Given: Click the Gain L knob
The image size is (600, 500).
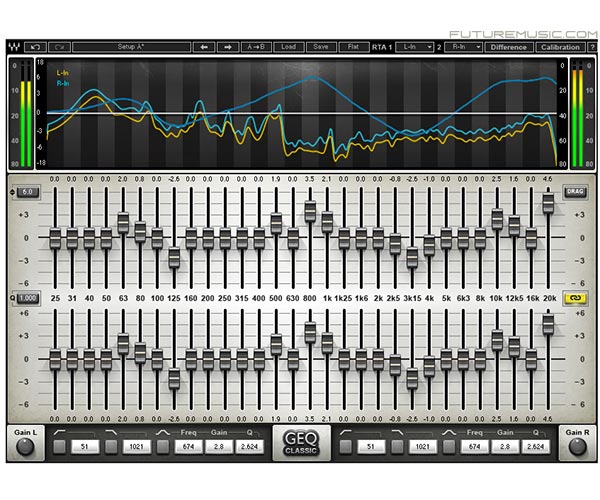Looking at the screenshot, I should coord(25,446).
